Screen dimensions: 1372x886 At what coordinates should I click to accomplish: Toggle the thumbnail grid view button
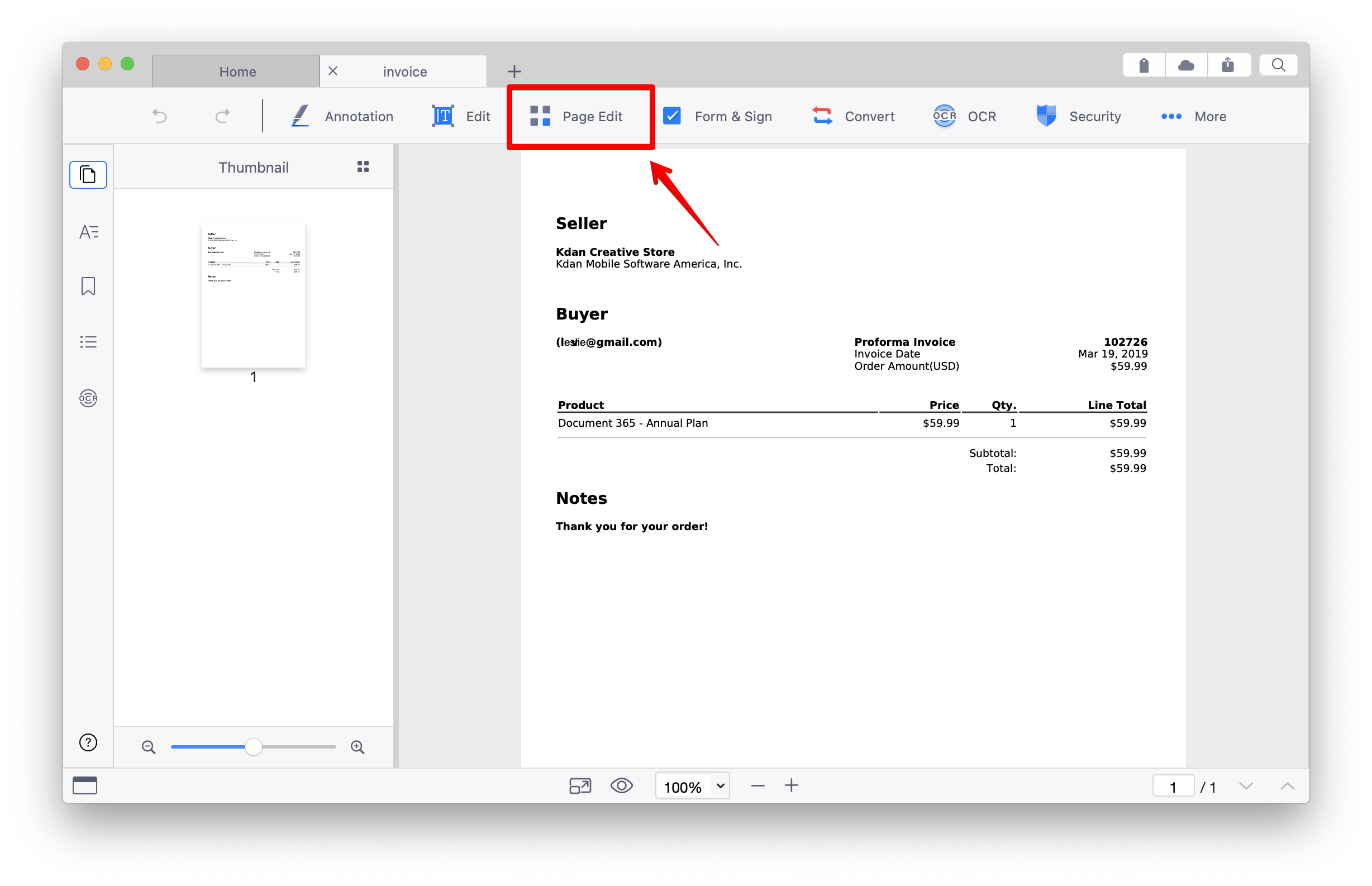point(363,167)
